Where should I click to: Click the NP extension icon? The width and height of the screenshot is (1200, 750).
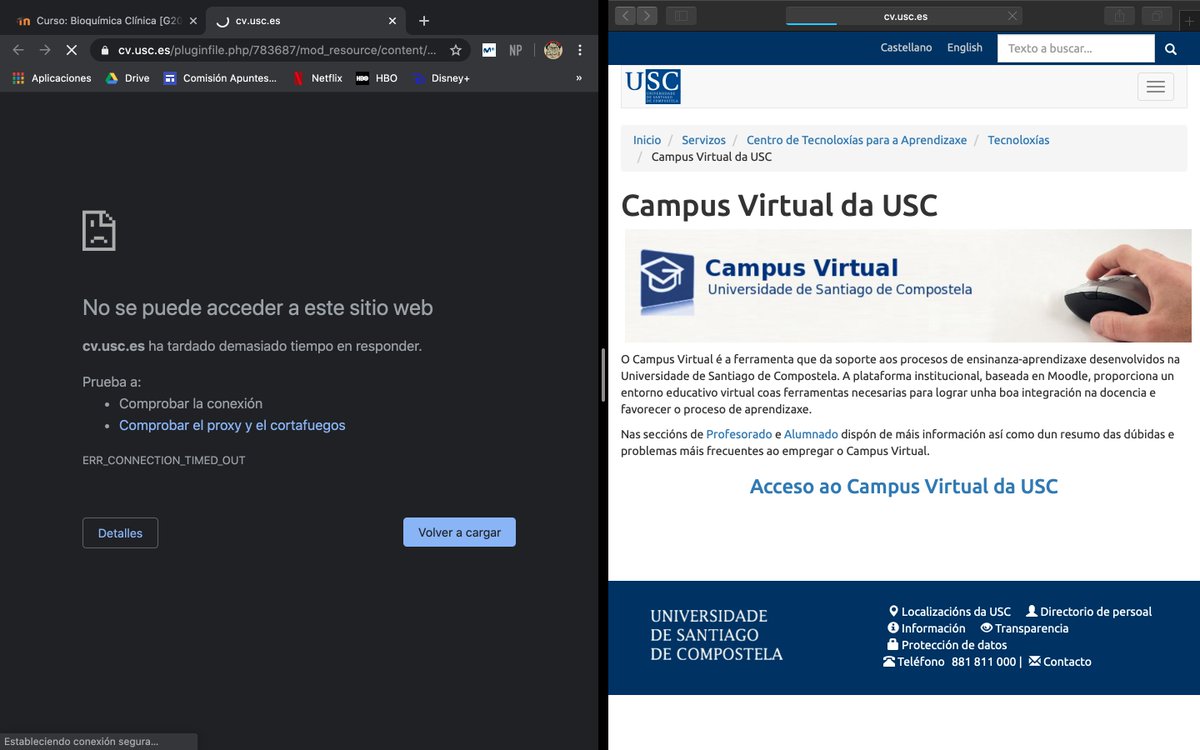click(x=516, y=50)
